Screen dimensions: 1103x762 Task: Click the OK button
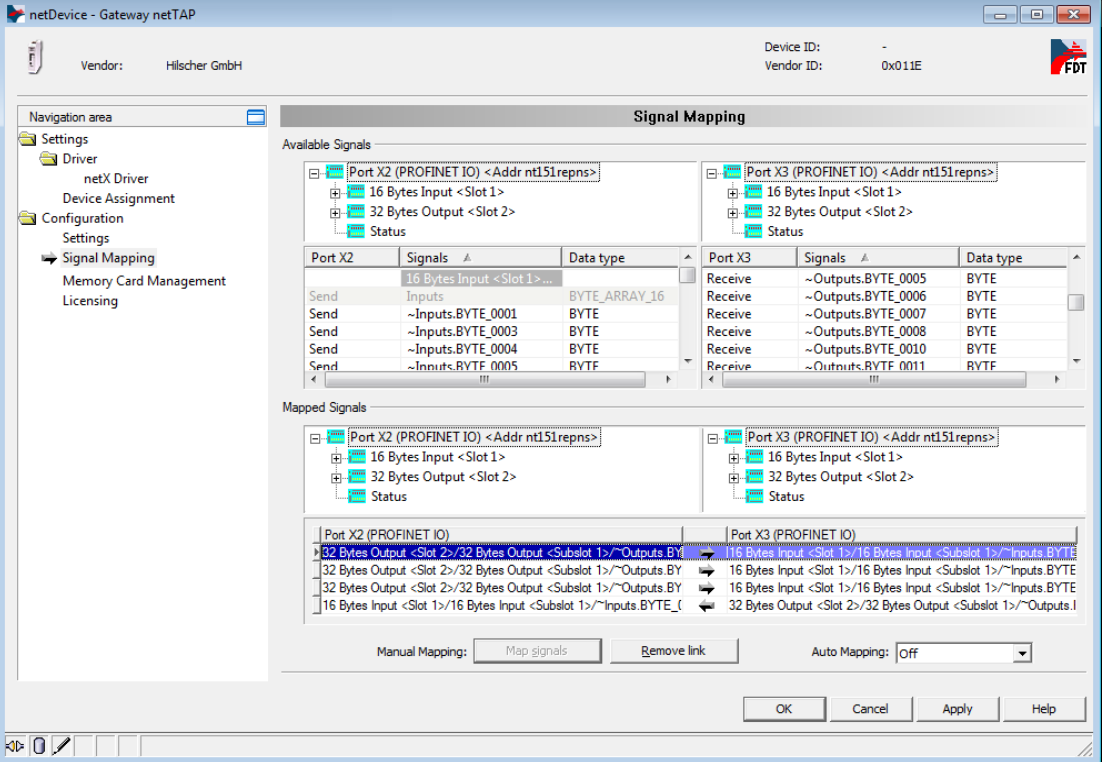[x=784, y=709]
